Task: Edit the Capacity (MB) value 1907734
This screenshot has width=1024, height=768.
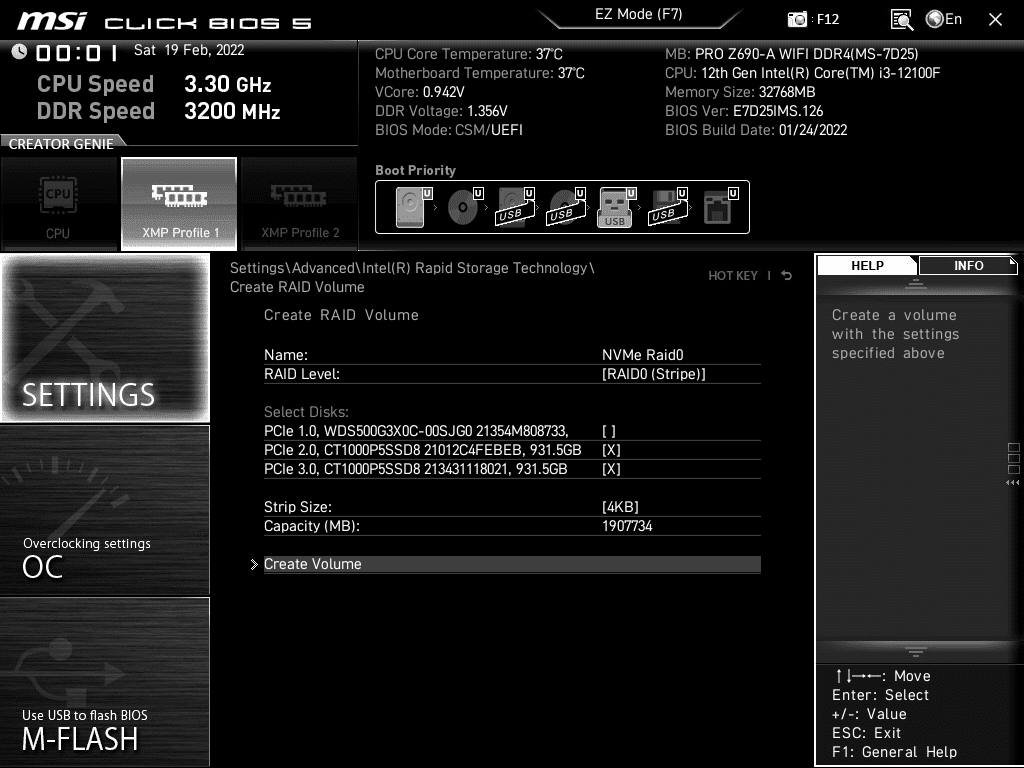Action: pyautogui.click(x=627, y=526)
